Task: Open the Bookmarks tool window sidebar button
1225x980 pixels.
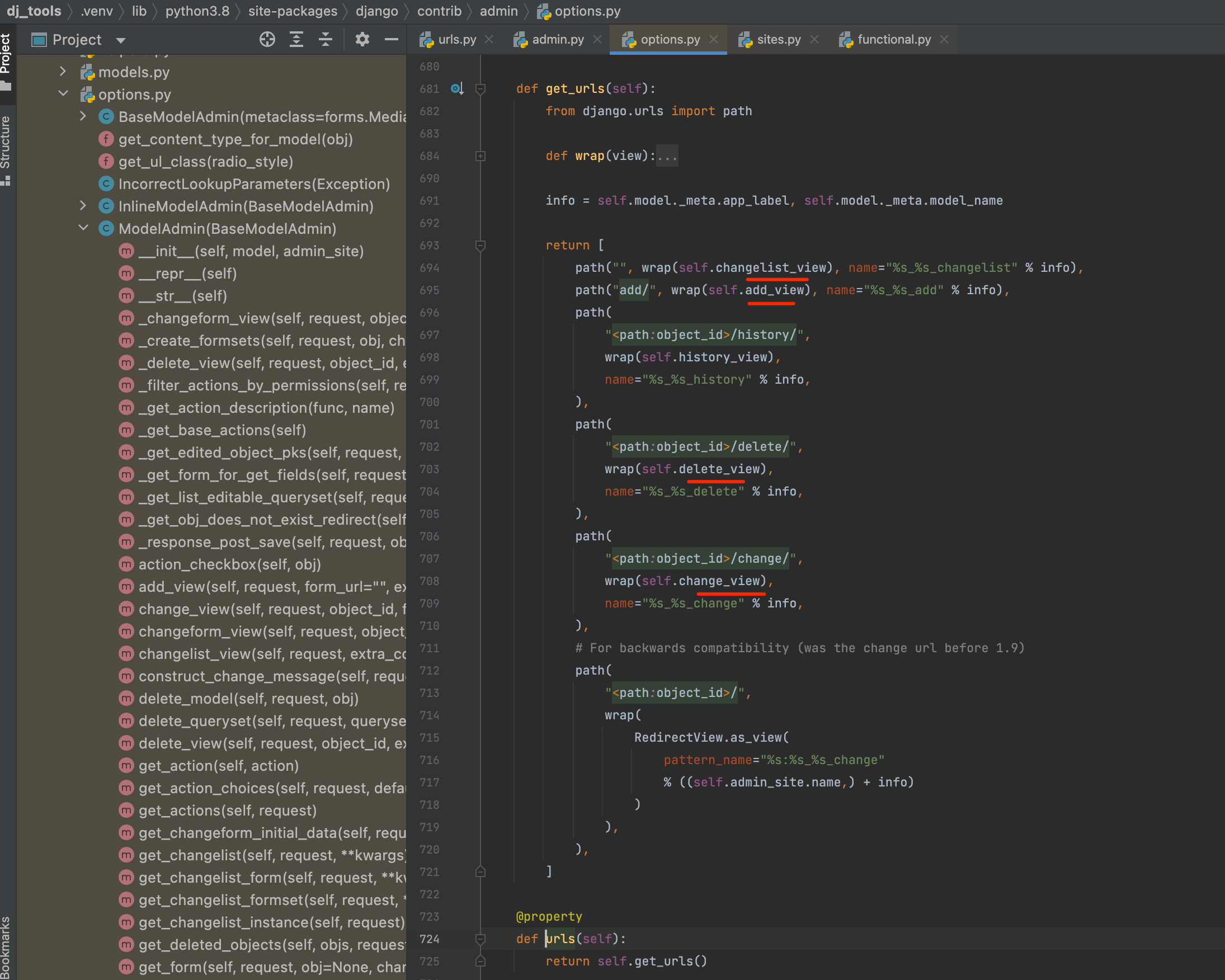Action: click(6, 946)
